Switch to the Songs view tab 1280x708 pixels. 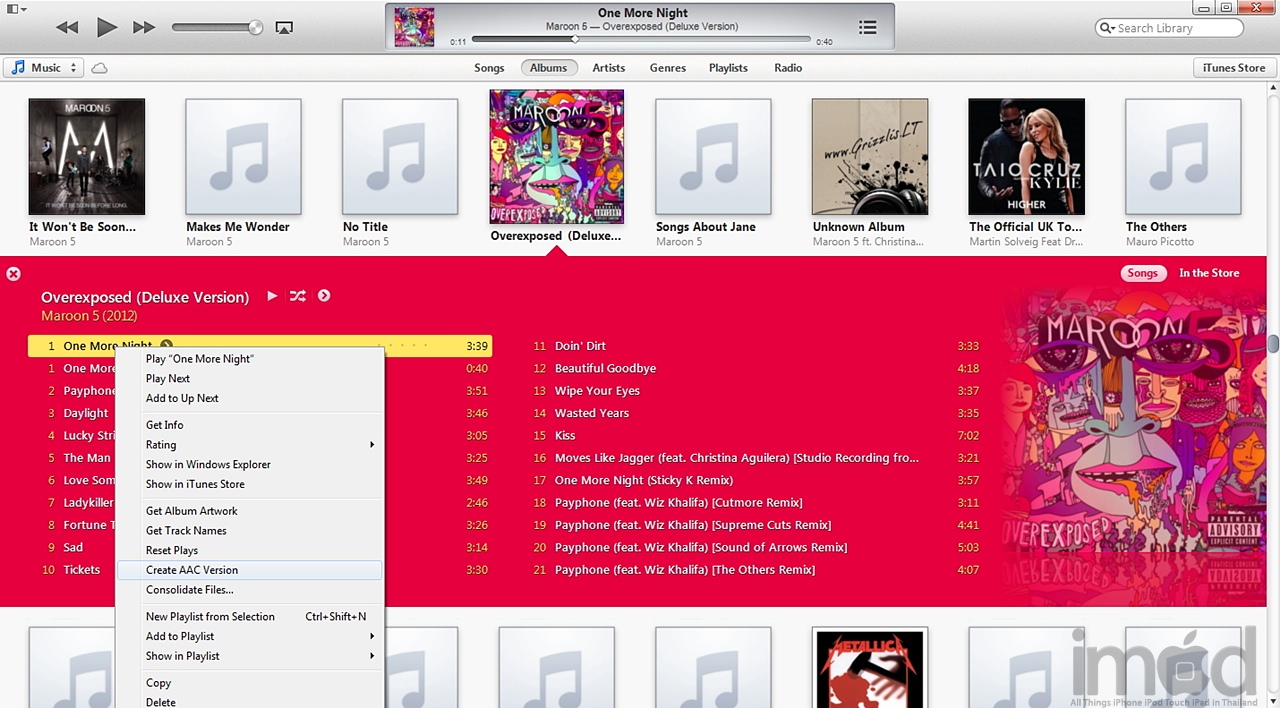point(489,68)
